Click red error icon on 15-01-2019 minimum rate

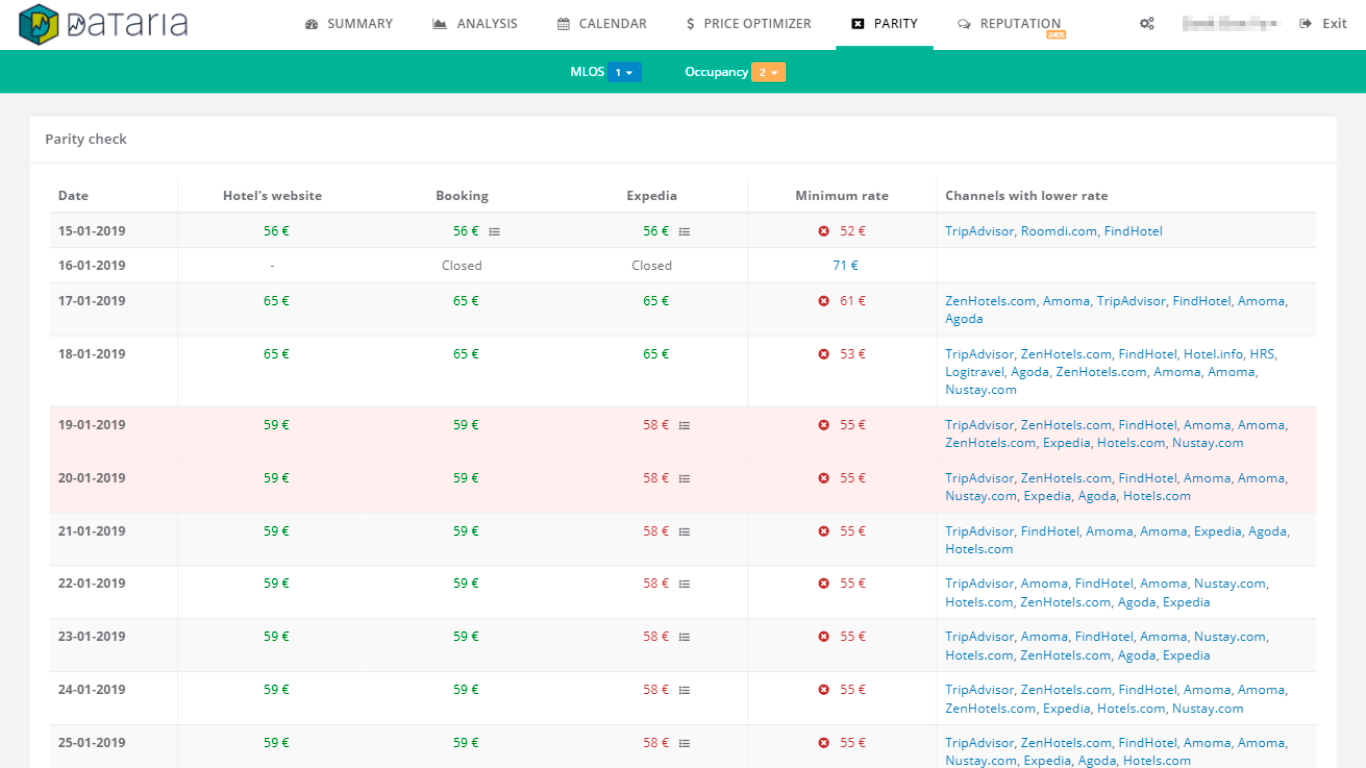pos(824,231)
